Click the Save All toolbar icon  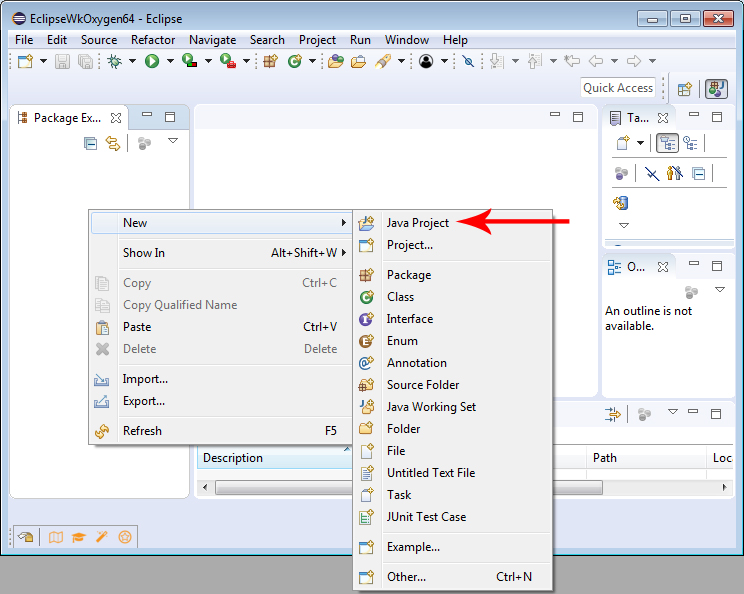pos(85,61)
